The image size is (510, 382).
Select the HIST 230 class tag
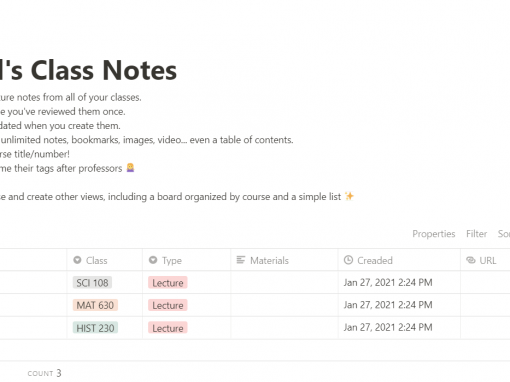click(x=95, y=328)
